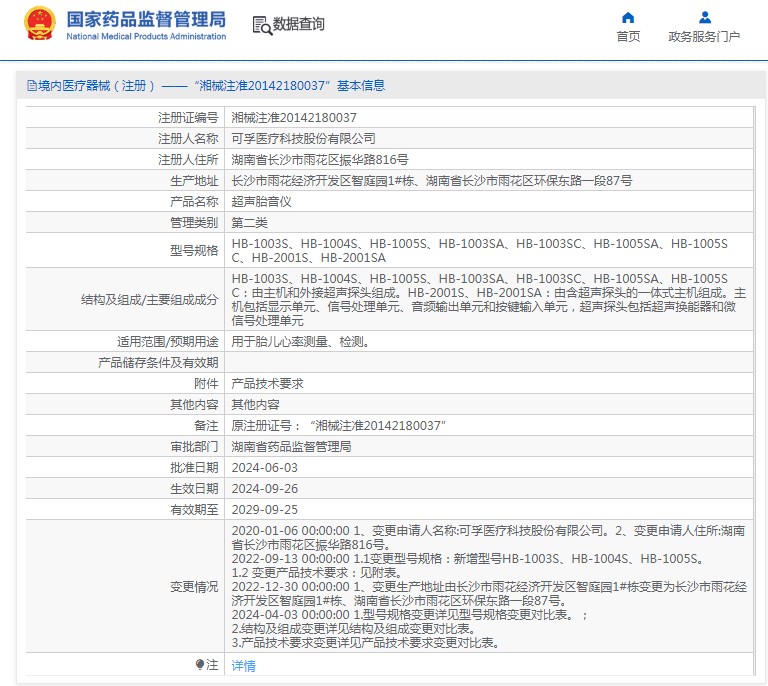Open 政务服务门户 text link
The width and height of the screenshot is (768, 686).
tap(704, 37)
